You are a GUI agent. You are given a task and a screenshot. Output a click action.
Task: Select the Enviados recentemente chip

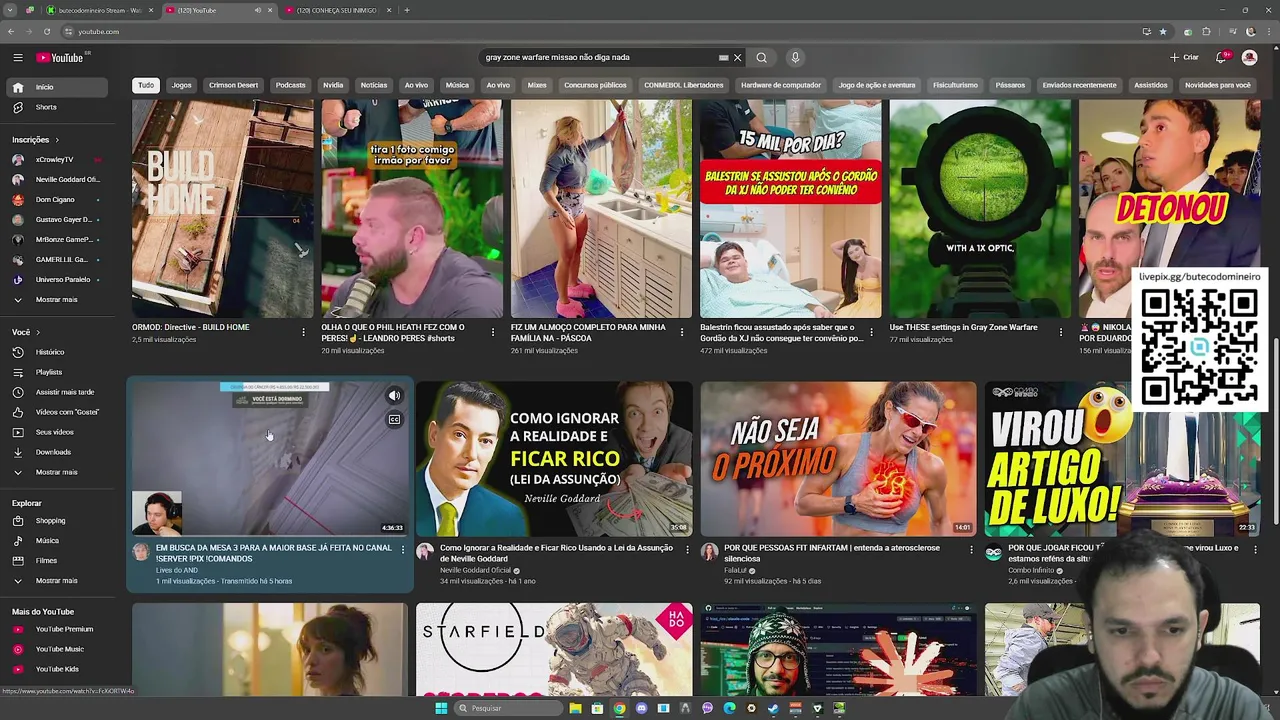[x=1079, y=85]
